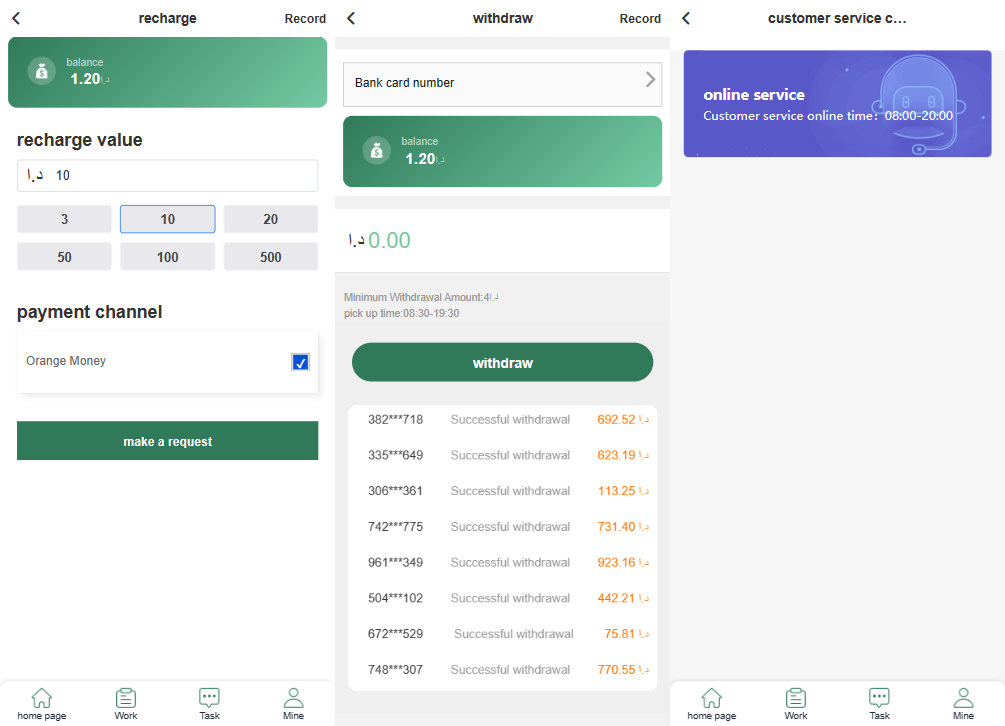Open home page icon below recharge screen
The height and width of the screenshot is (726, 1005).
click(x=42, y=703)
